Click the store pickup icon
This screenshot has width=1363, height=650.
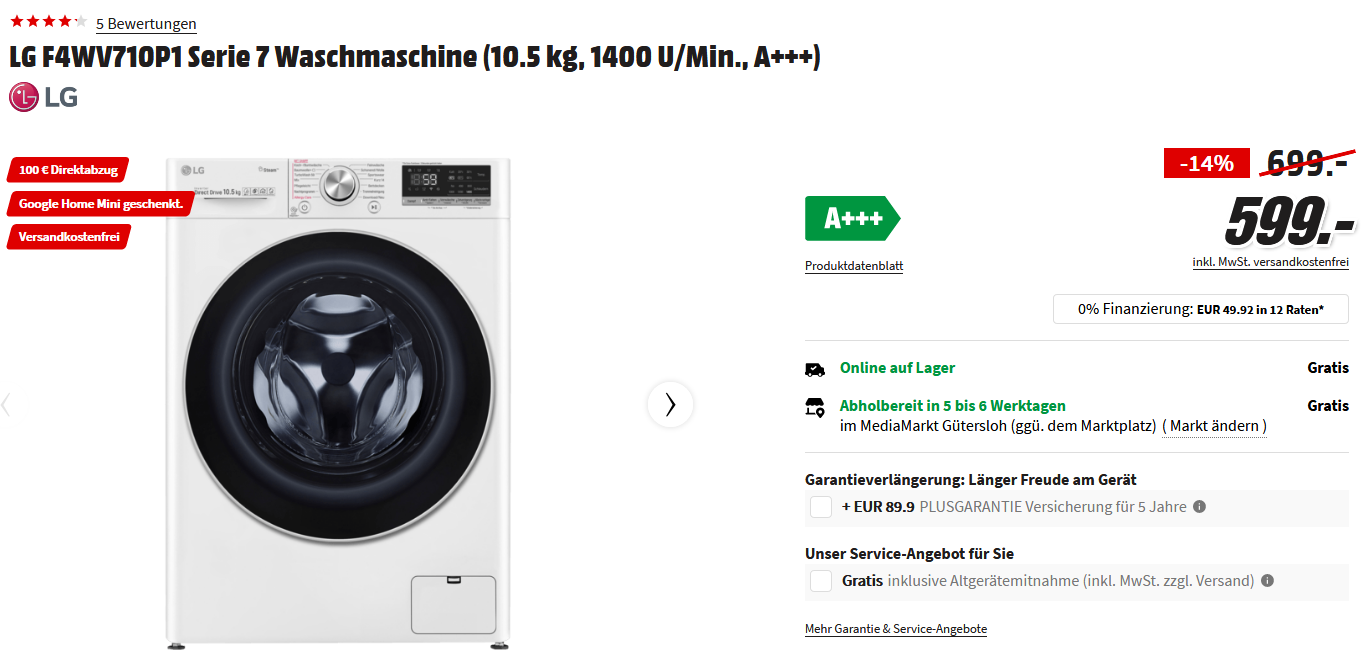point(815,407)
